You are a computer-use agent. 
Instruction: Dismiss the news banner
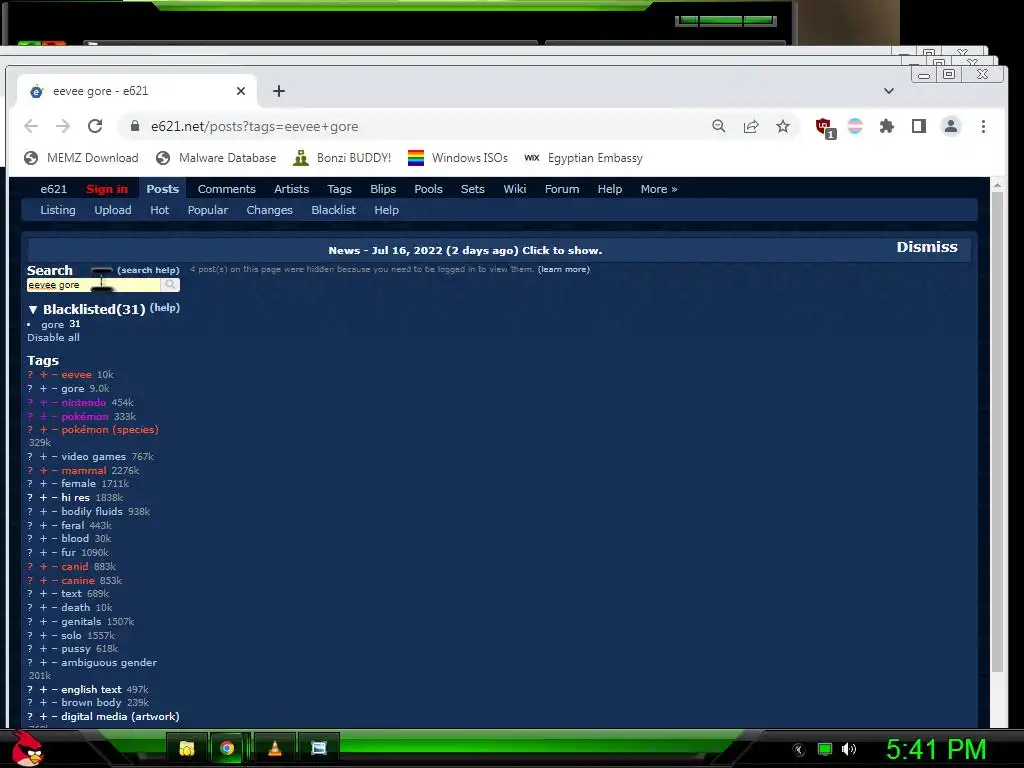coord(927,247)
